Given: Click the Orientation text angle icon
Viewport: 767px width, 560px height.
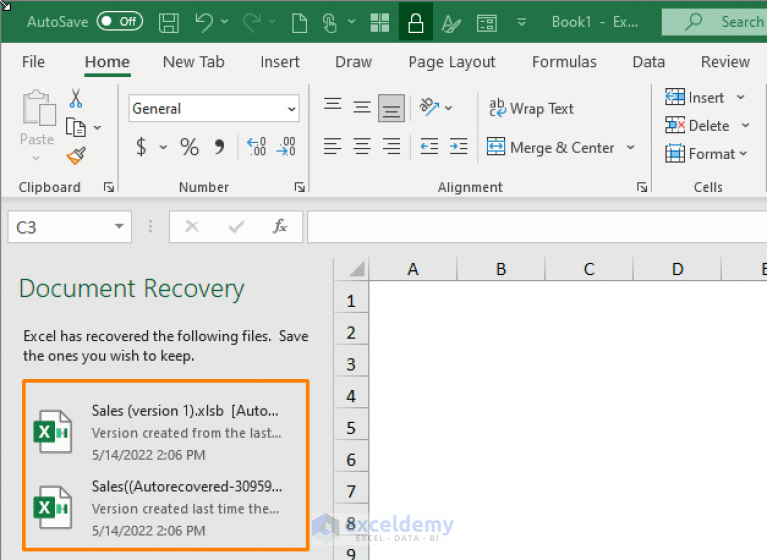Looking at the screenshot, I should [429, 107].
